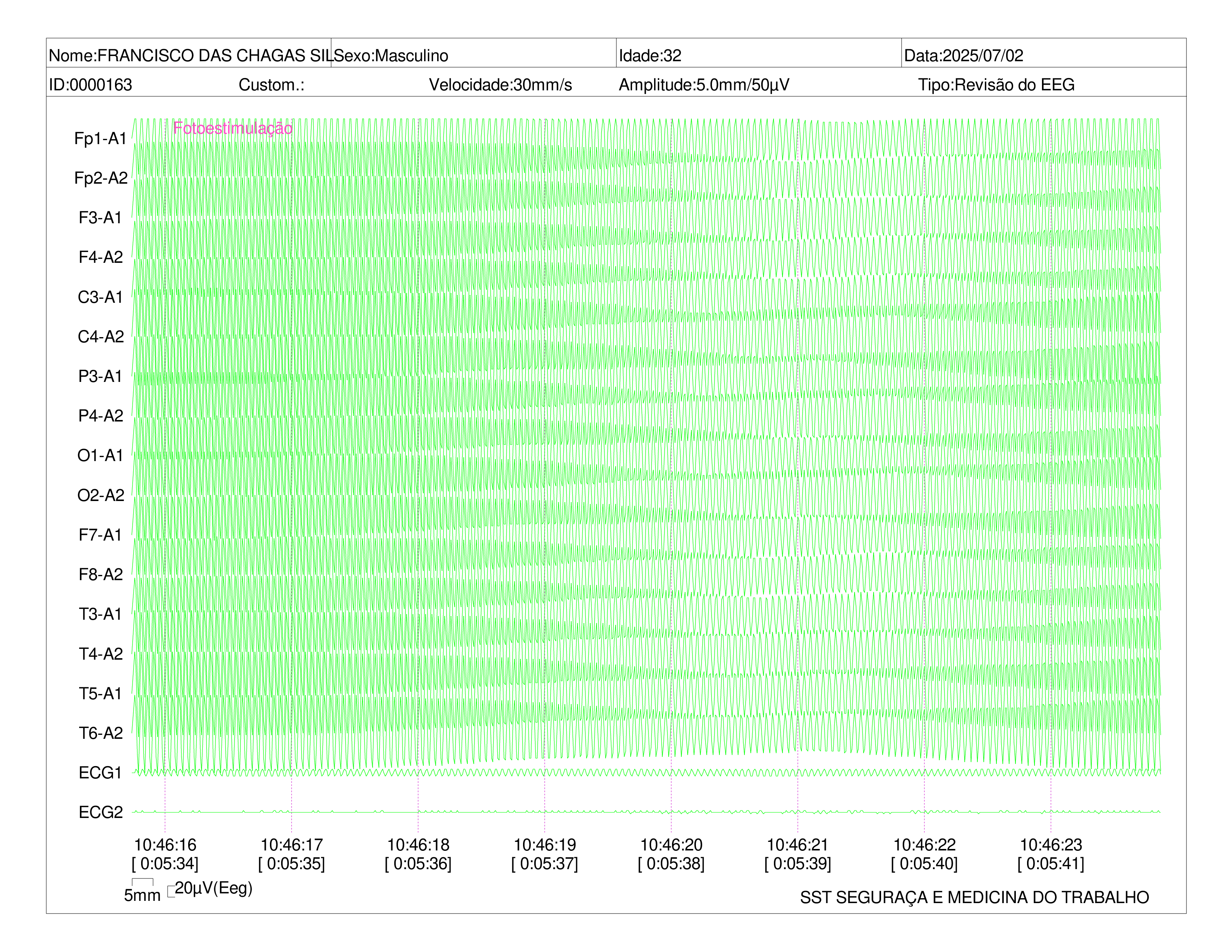This screenshot has height=952, width=1232.
Task: Click the 10:46:23 time label
Action: [1051, 845]
